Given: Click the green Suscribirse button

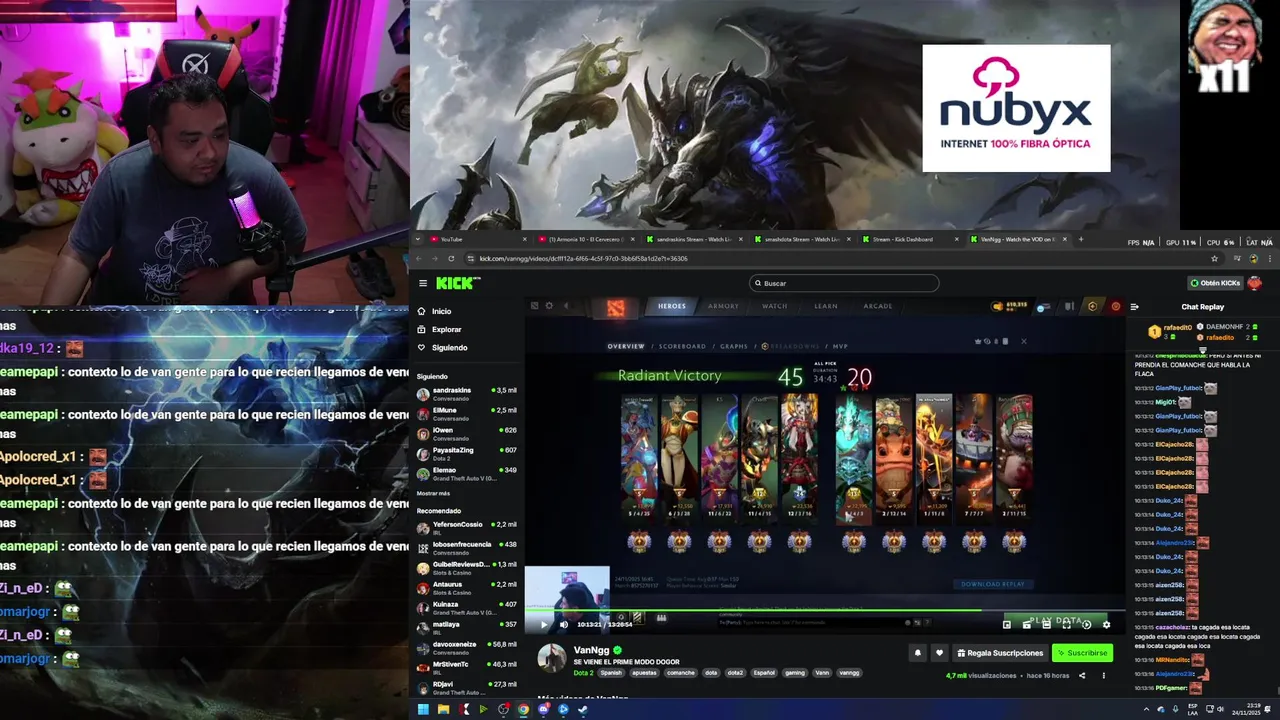Looking at the screenshot, I should coord(1082,653).
